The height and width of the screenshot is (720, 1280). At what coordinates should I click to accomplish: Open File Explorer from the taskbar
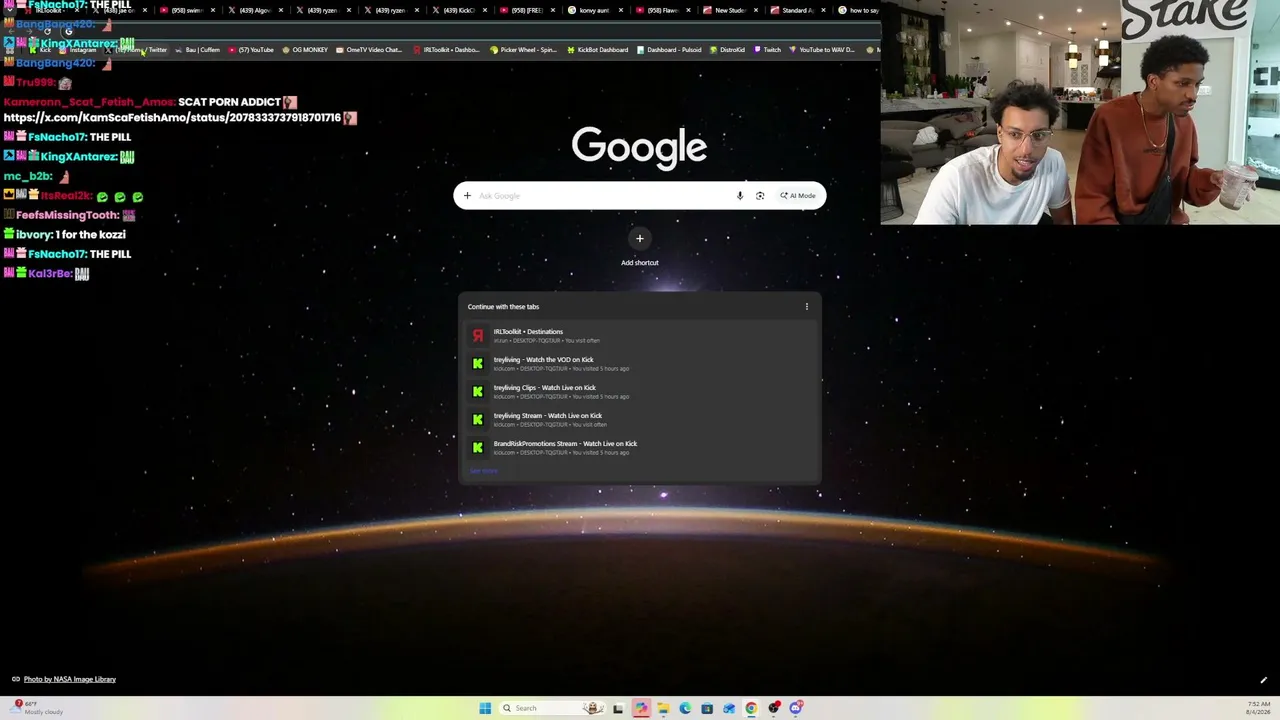point(663,708)
